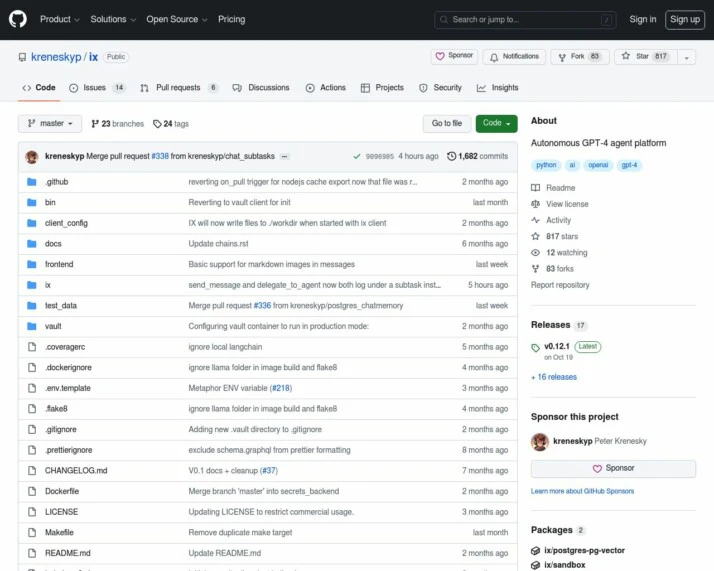
Task: Click the folder icon for vault
Action: [31, 326]
